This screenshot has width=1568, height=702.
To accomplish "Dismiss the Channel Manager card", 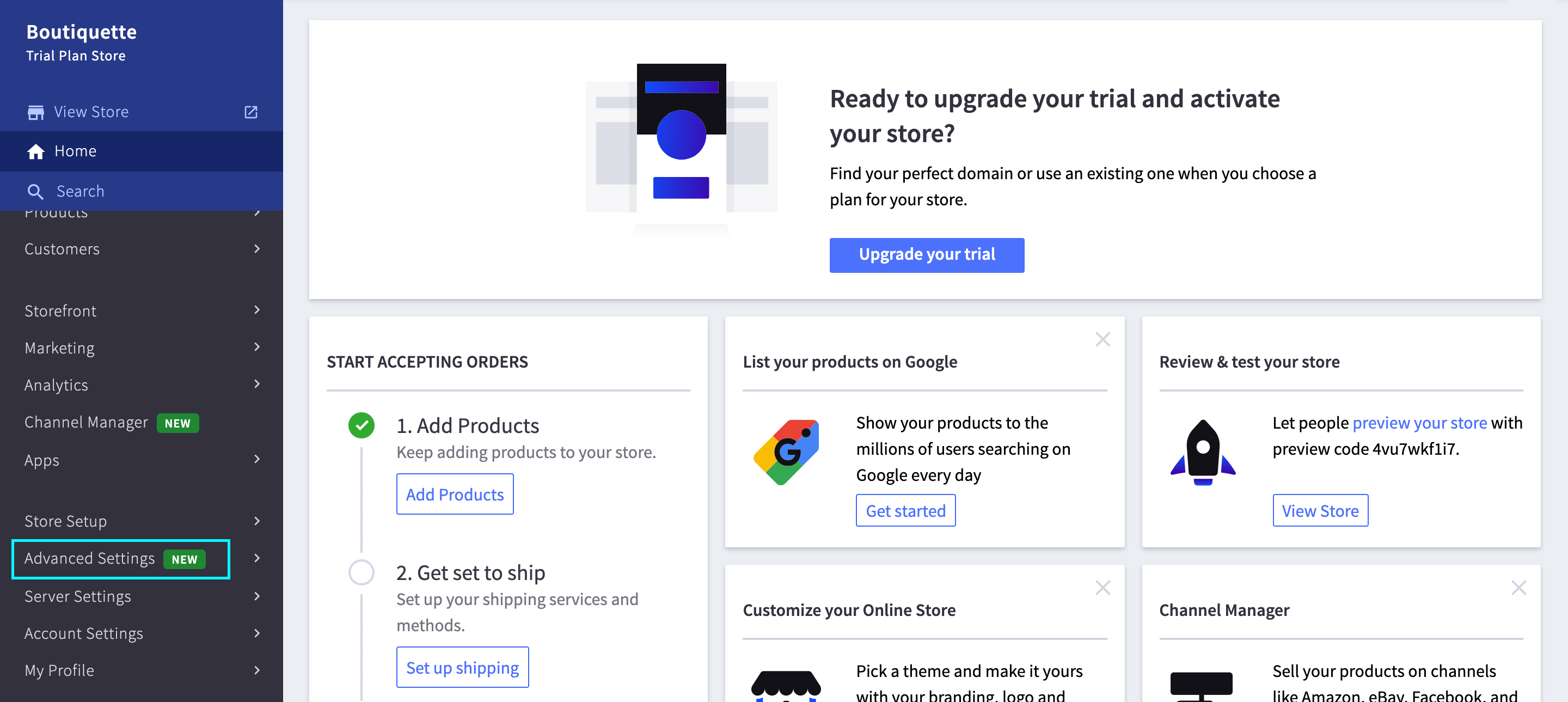I will pyautogui.click(x=1518, y=588).
